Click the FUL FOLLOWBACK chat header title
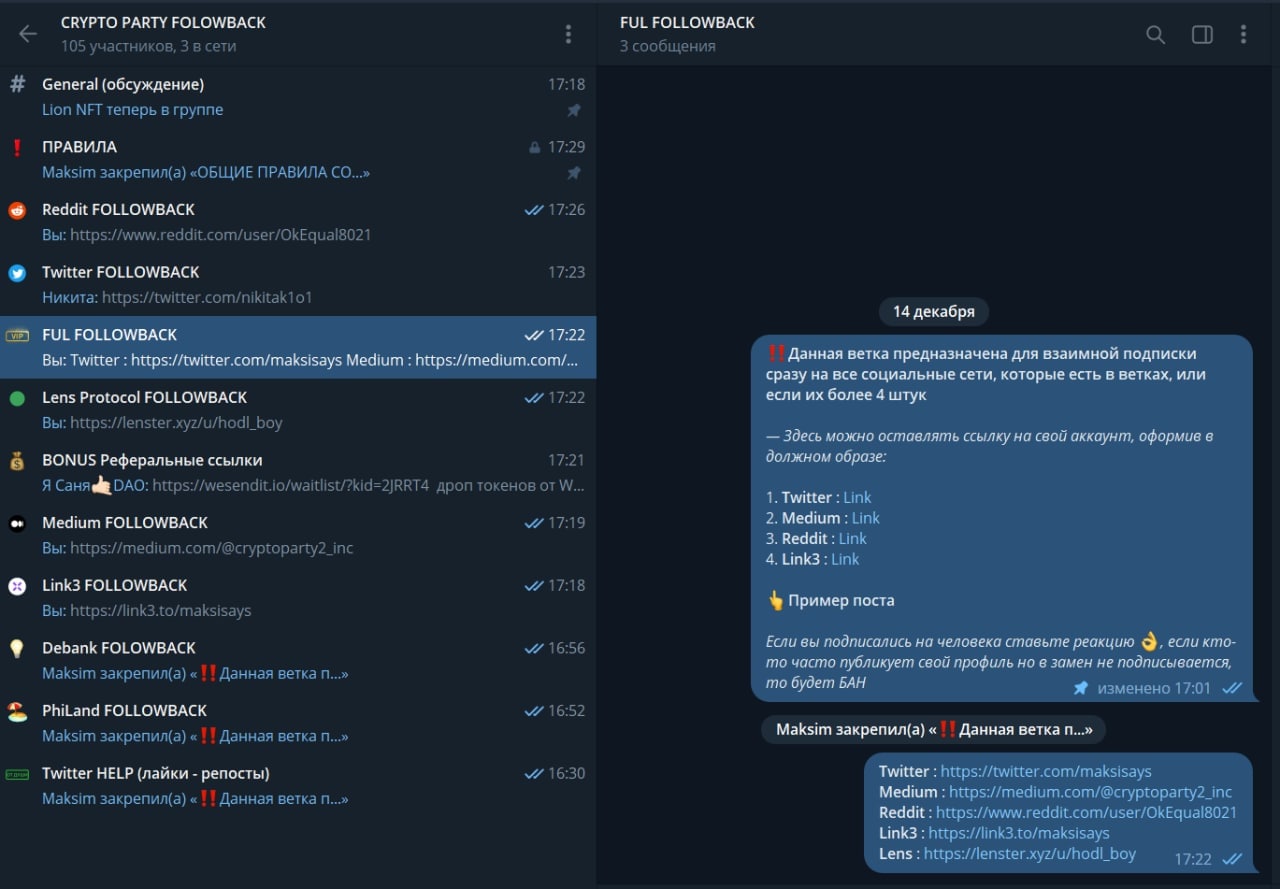The image size is (1280, 889). [x=687, y=22]
